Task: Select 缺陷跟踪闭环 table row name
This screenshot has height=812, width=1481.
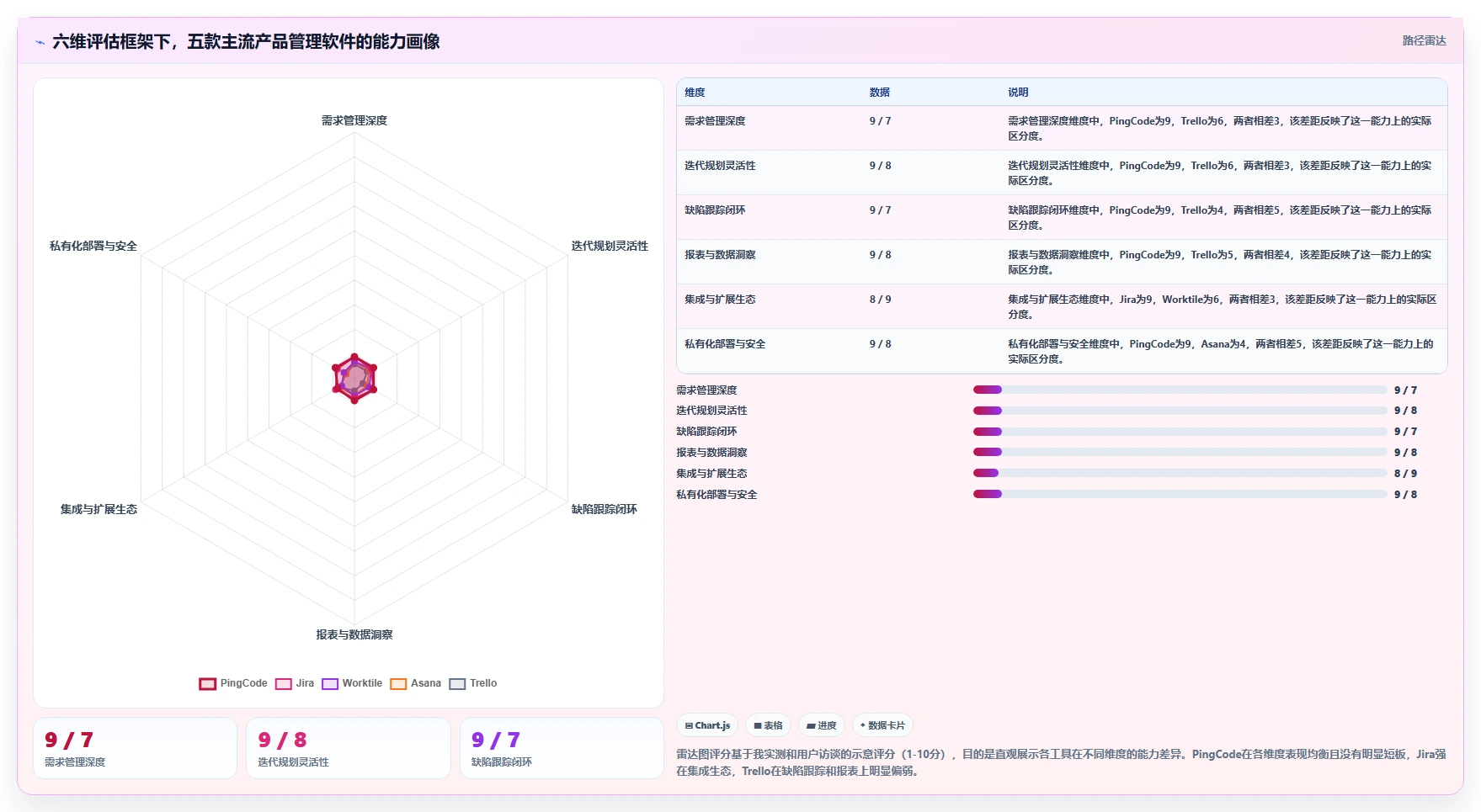Action: tap(715, 210)
